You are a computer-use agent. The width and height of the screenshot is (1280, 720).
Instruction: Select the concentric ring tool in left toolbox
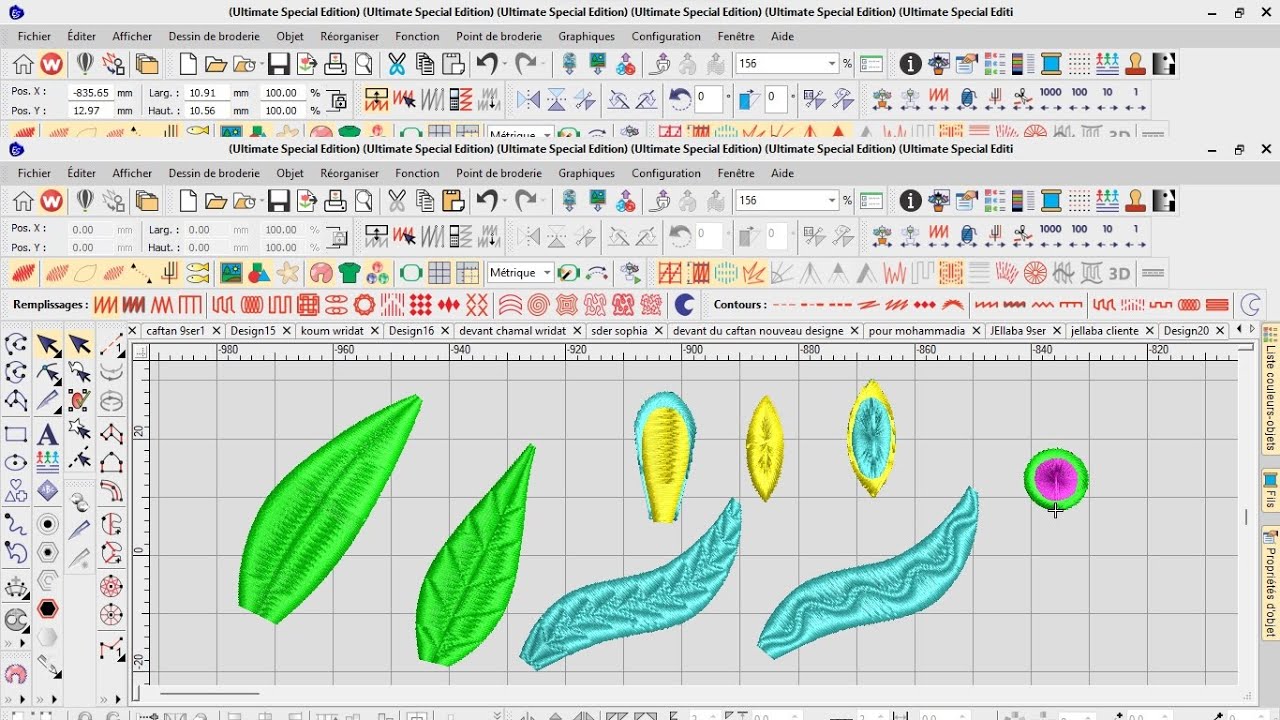point(47,524)
